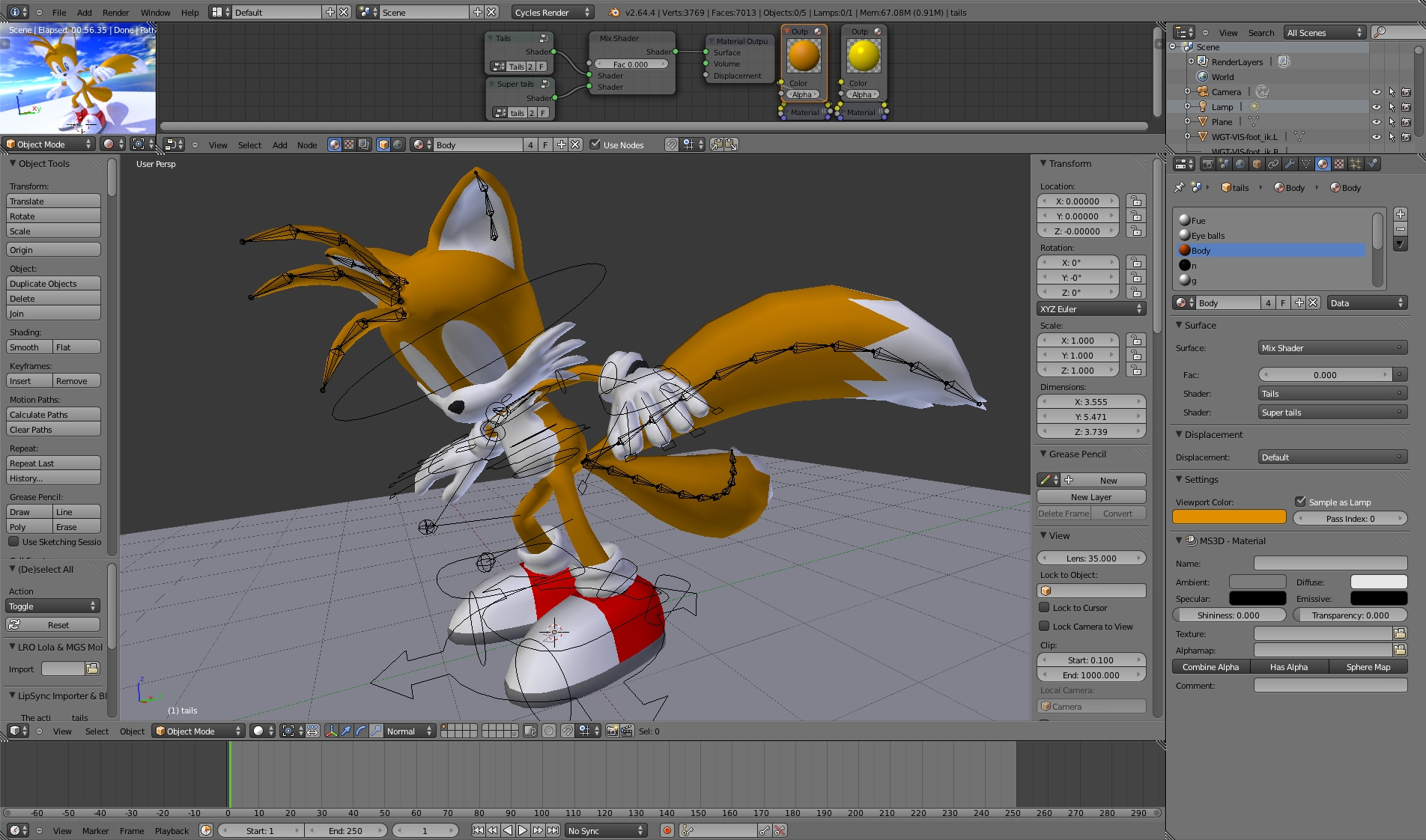Screen dimensions: 1426x840
Task: Toggle the Sample as Lamp checkbox
Action: (1300, 502)
